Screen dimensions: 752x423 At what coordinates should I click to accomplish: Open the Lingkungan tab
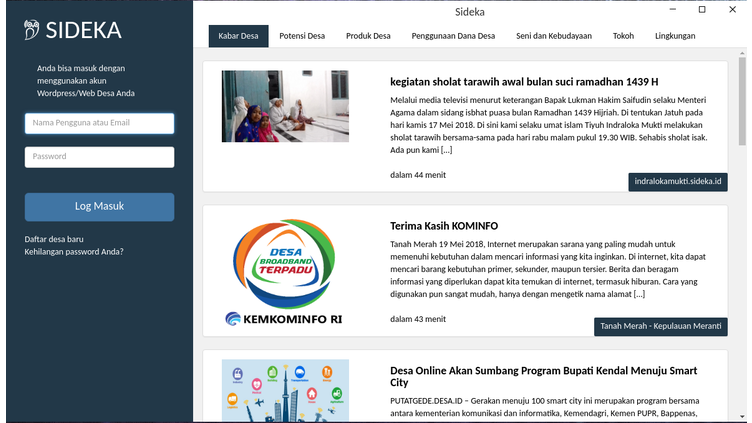tap(675, 36)
